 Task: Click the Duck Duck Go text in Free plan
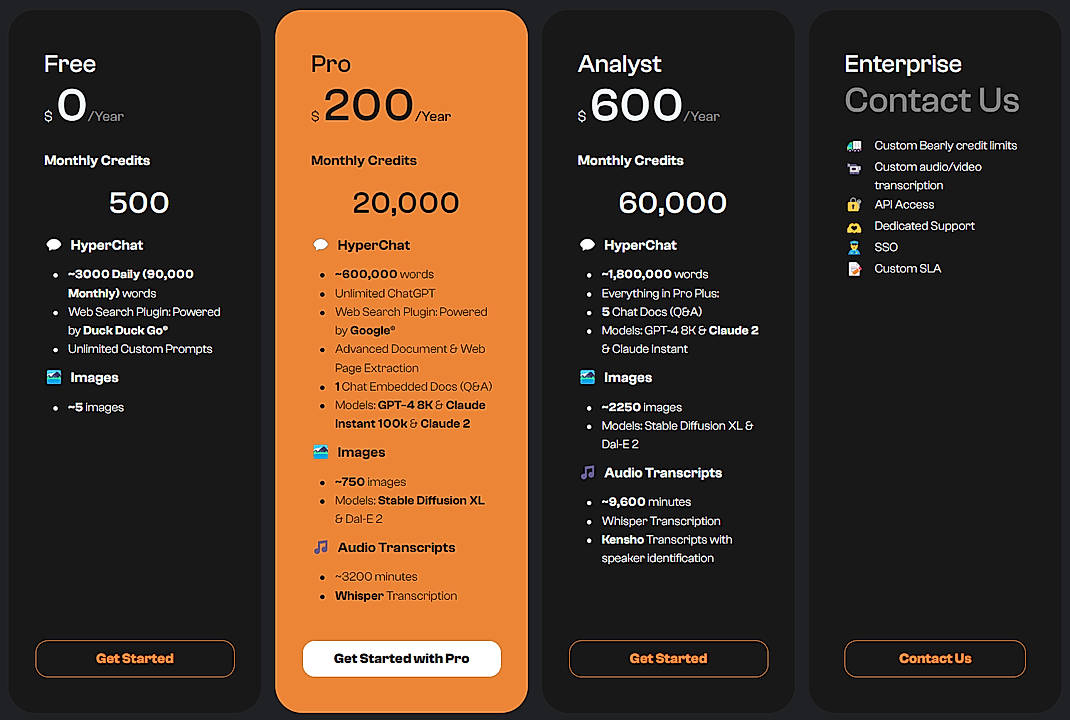(x=122, y=330)
